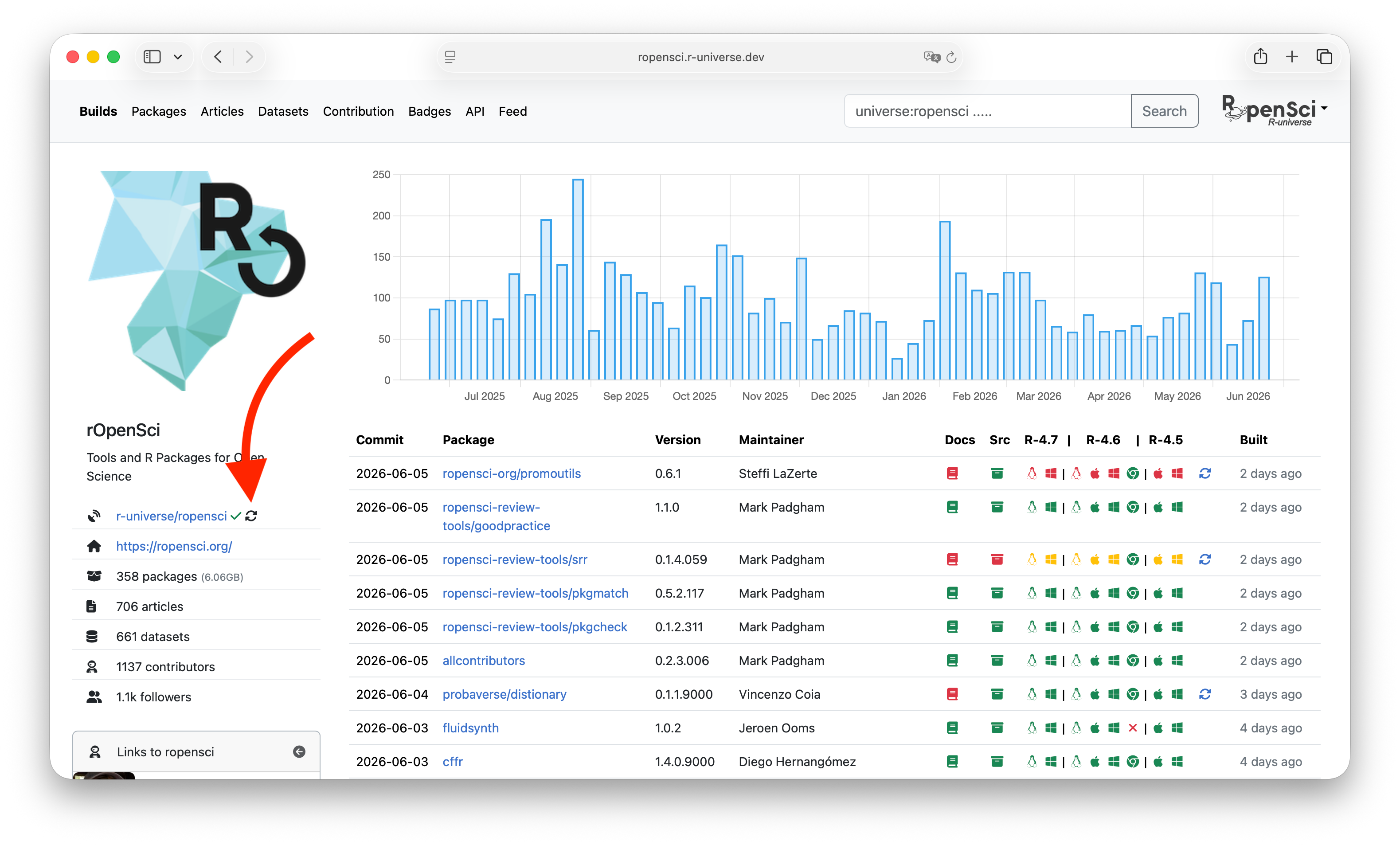Click the 358 packages entry
The width and height of the screenshot is (1400, 845).
point(180,576)
